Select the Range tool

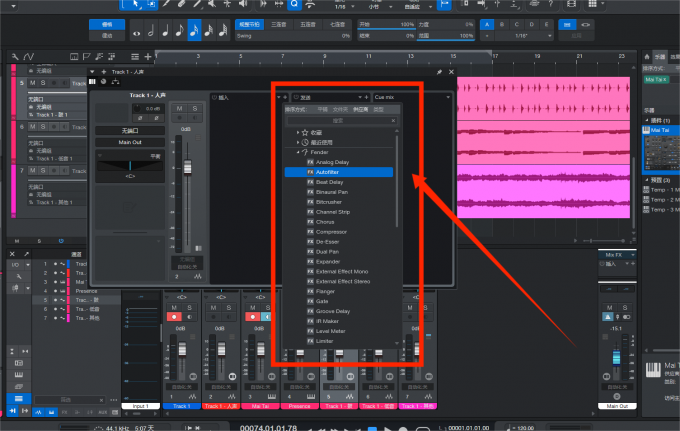point(151,3)
